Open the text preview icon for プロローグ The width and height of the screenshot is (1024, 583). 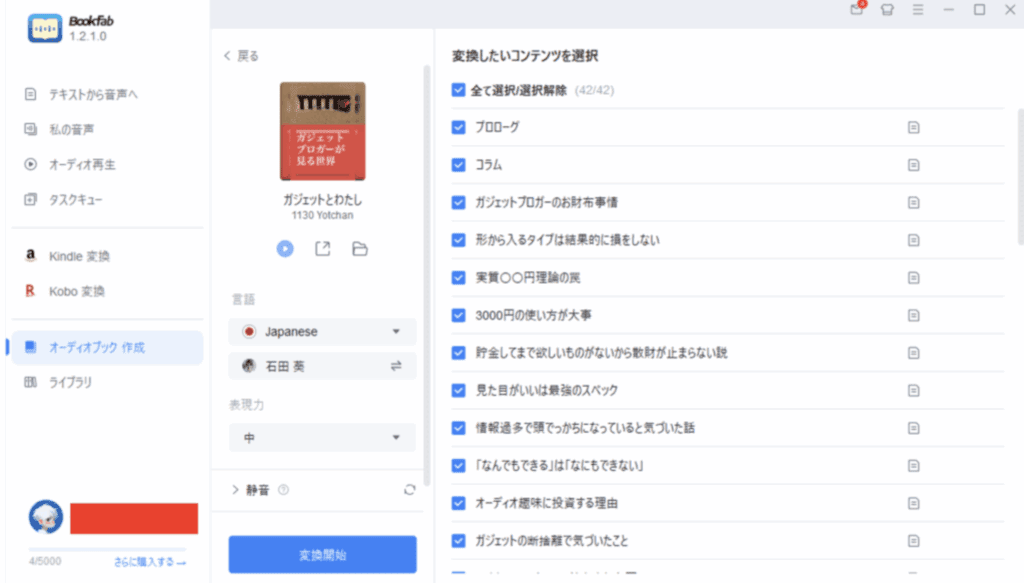click(x=913, y=127)
